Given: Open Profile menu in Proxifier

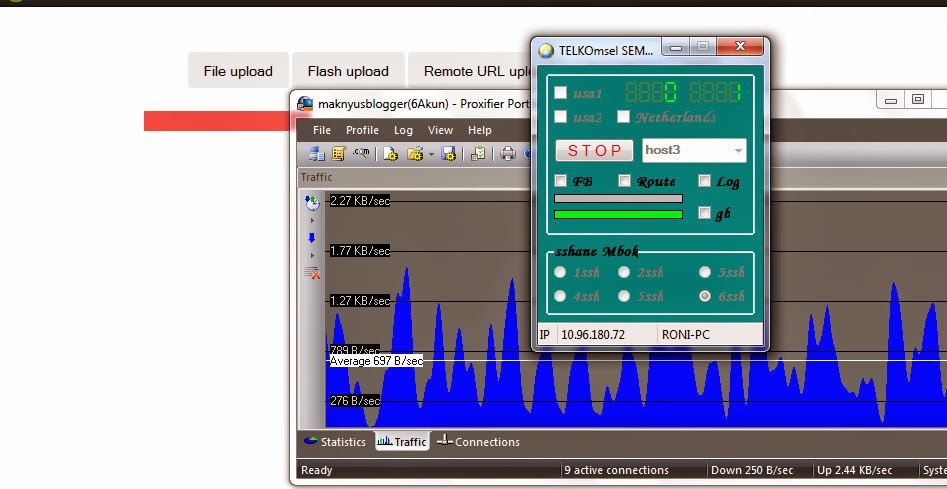Looking at the screenshot, I should (x=362, y=130).
